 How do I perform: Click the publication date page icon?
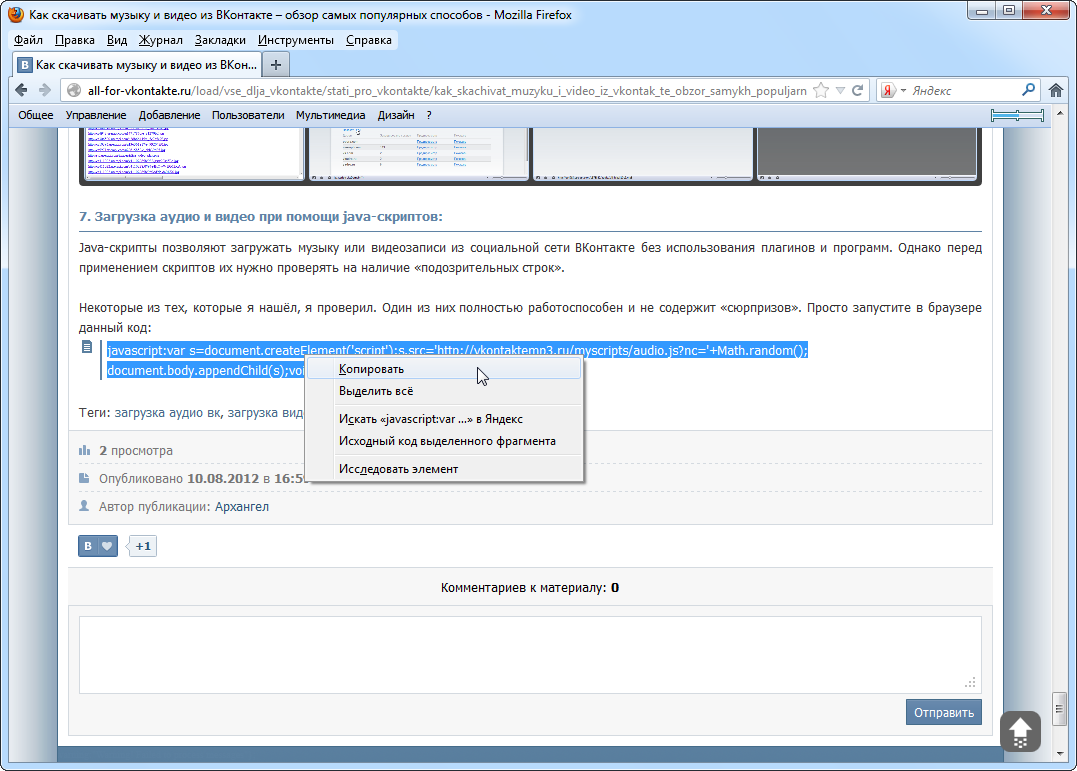click(84, 478)
